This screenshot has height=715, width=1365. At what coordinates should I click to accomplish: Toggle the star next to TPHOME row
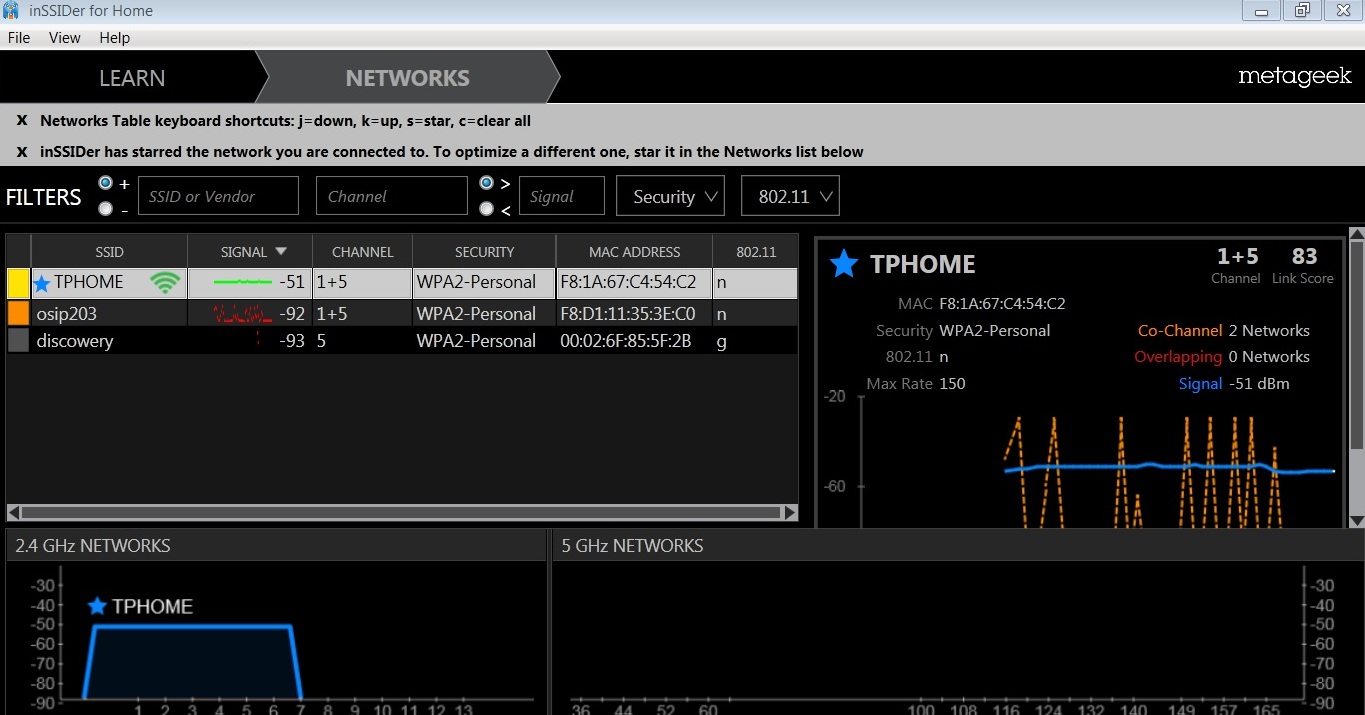41,284
